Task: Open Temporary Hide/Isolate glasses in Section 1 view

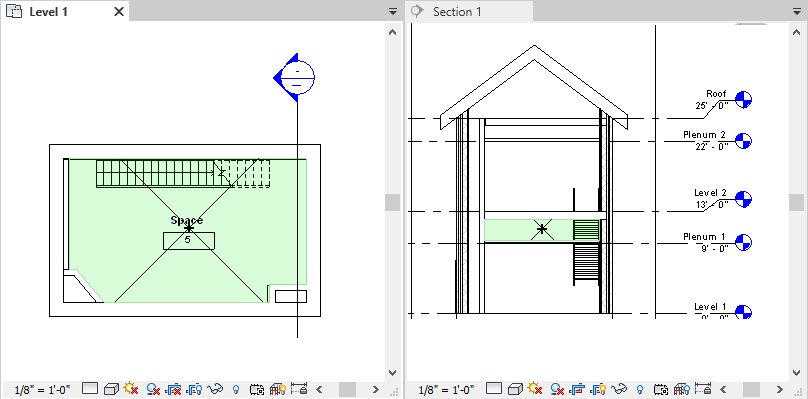Action: tap(620, 388)
